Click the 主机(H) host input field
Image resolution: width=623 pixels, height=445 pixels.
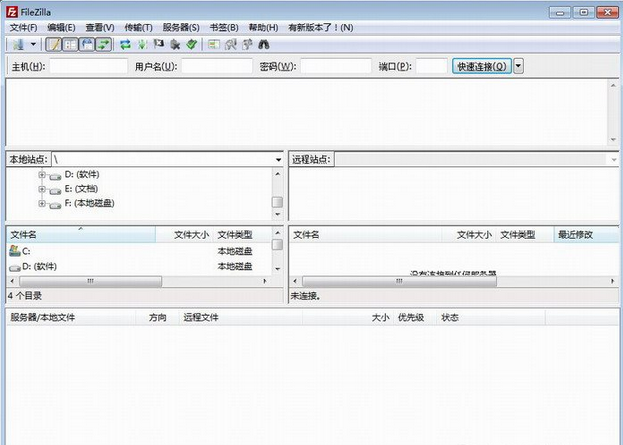pos(89,66)
